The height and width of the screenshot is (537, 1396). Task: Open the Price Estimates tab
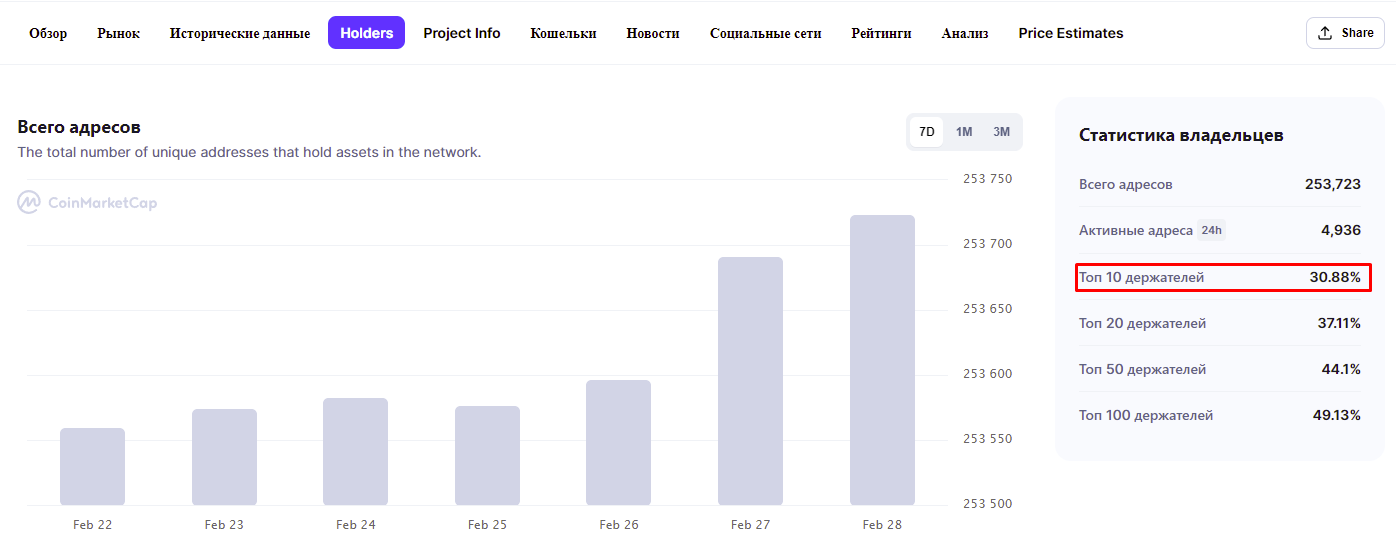click(1071, 33)
